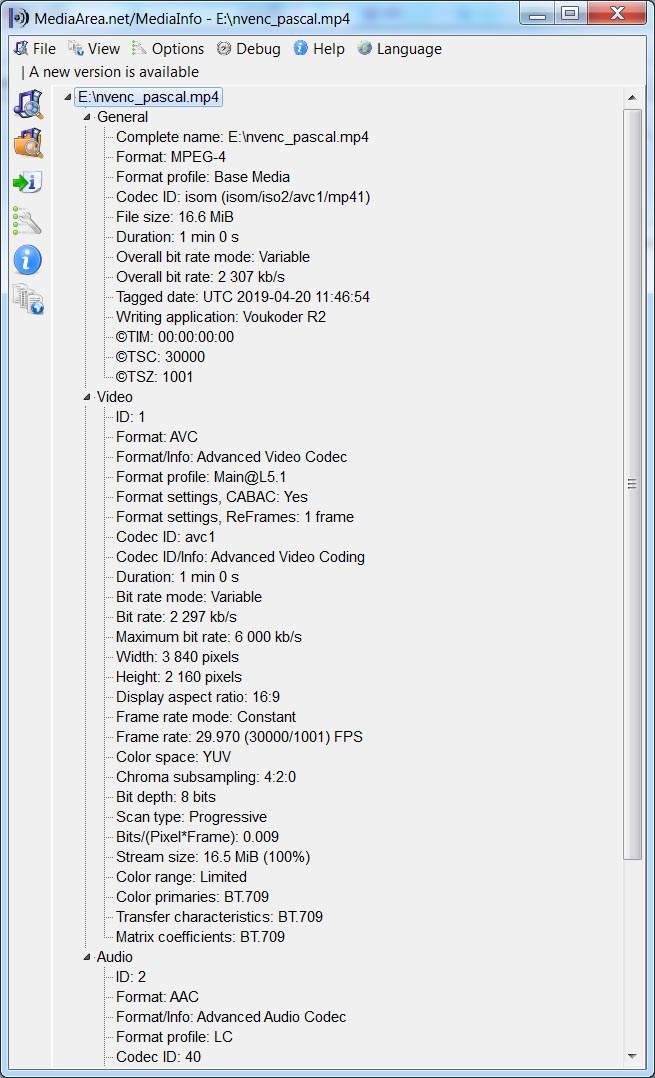The image size is (655, 1078).
Task: Select 'Bit rate: 2 297 kb/s' row
Action: point(176,617)
